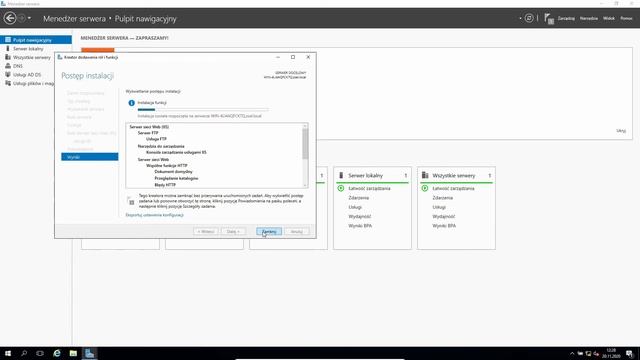
Task: Select the Wyniki step in the wizard
Action: pyautogui.click(x=90, y=157)
